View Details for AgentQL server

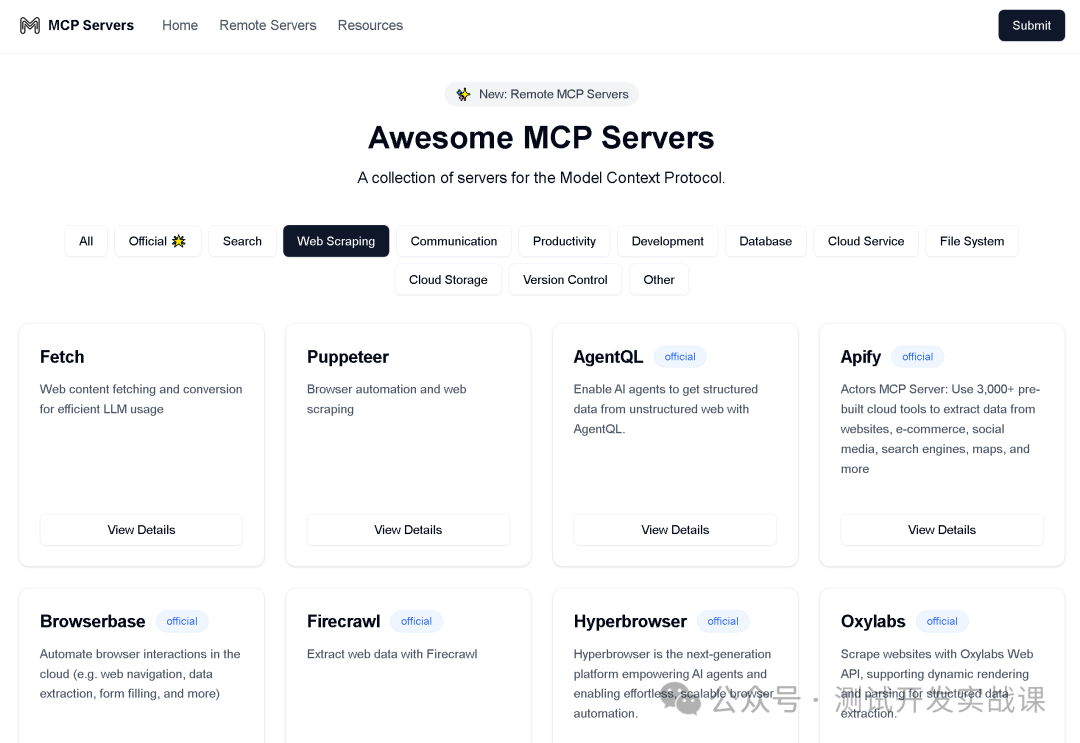(x=675, y=530)
